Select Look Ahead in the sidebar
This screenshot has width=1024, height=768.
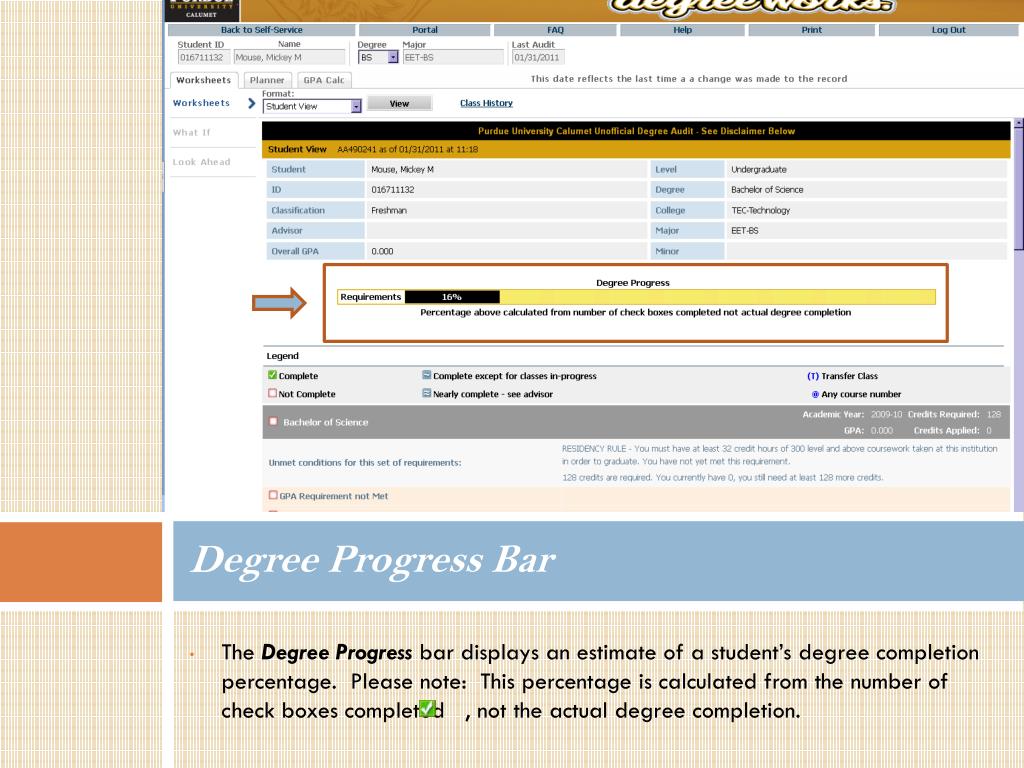[201, 162]
